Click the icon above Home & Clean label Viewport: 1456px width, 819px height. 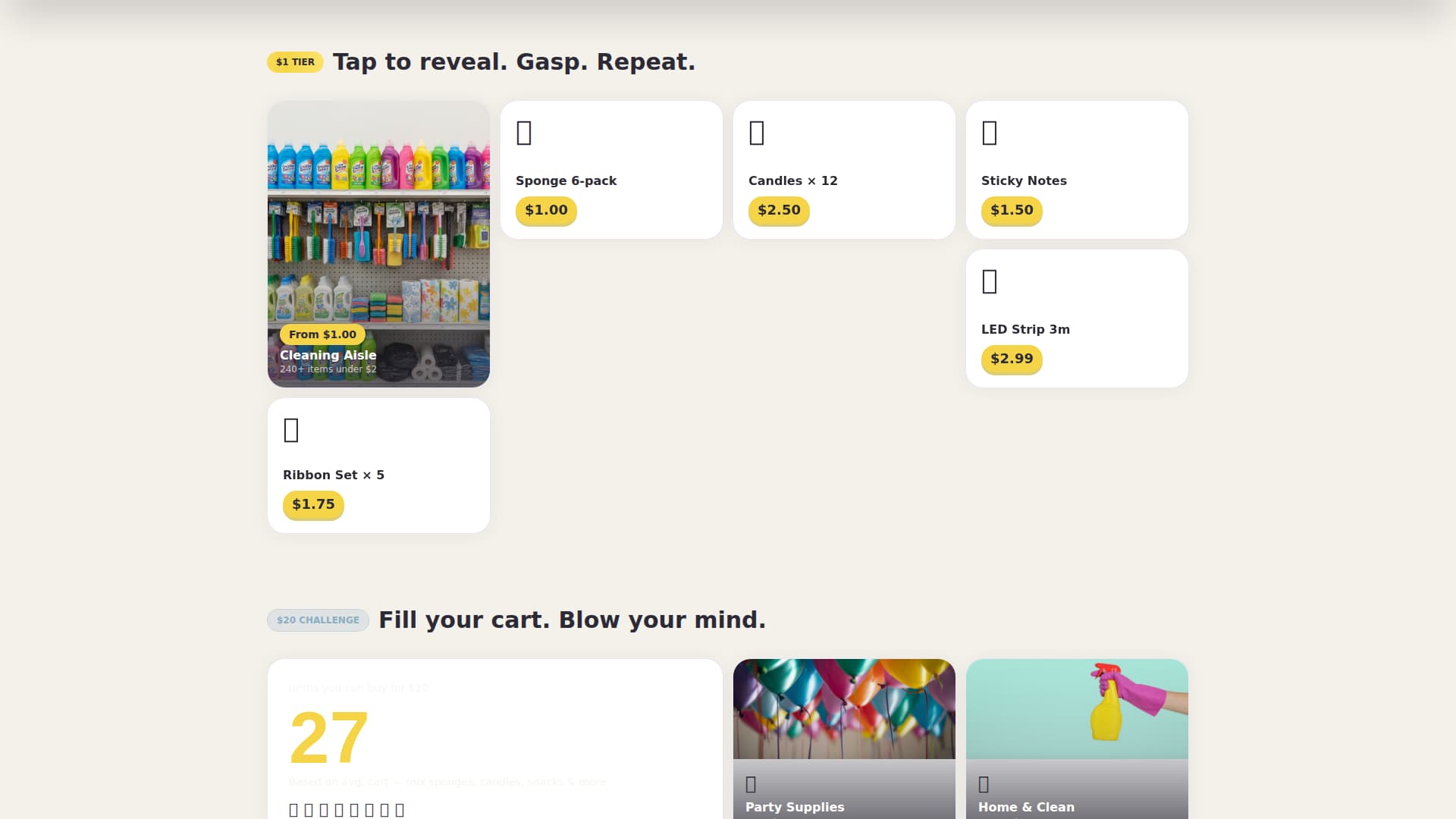[984, 784]
